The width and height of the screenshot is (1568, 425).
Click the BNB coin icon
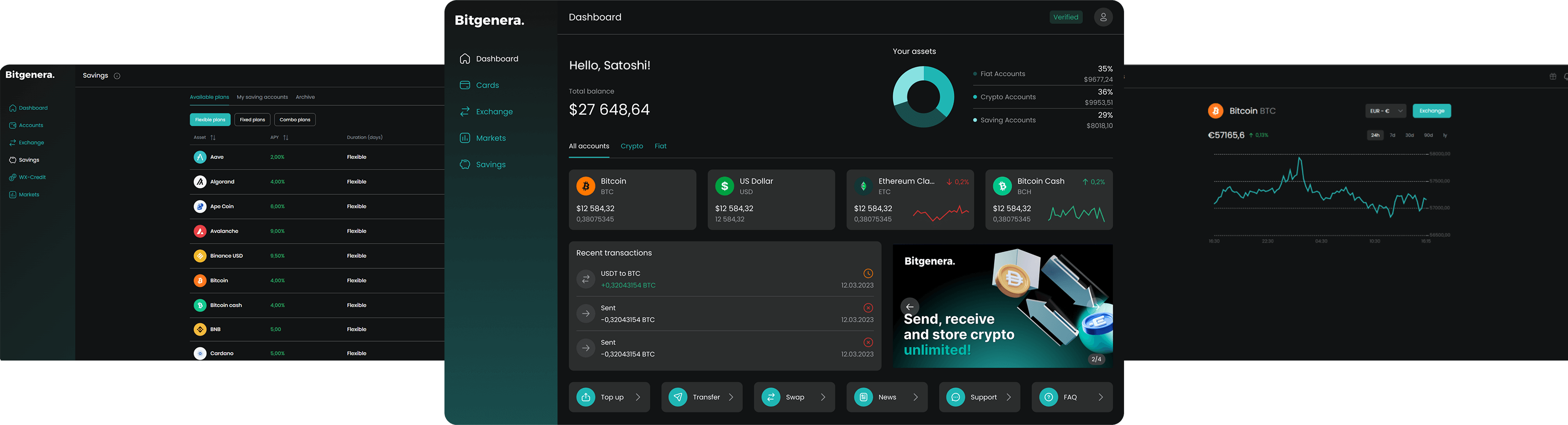pyautogui.click(x=200, y=329)
